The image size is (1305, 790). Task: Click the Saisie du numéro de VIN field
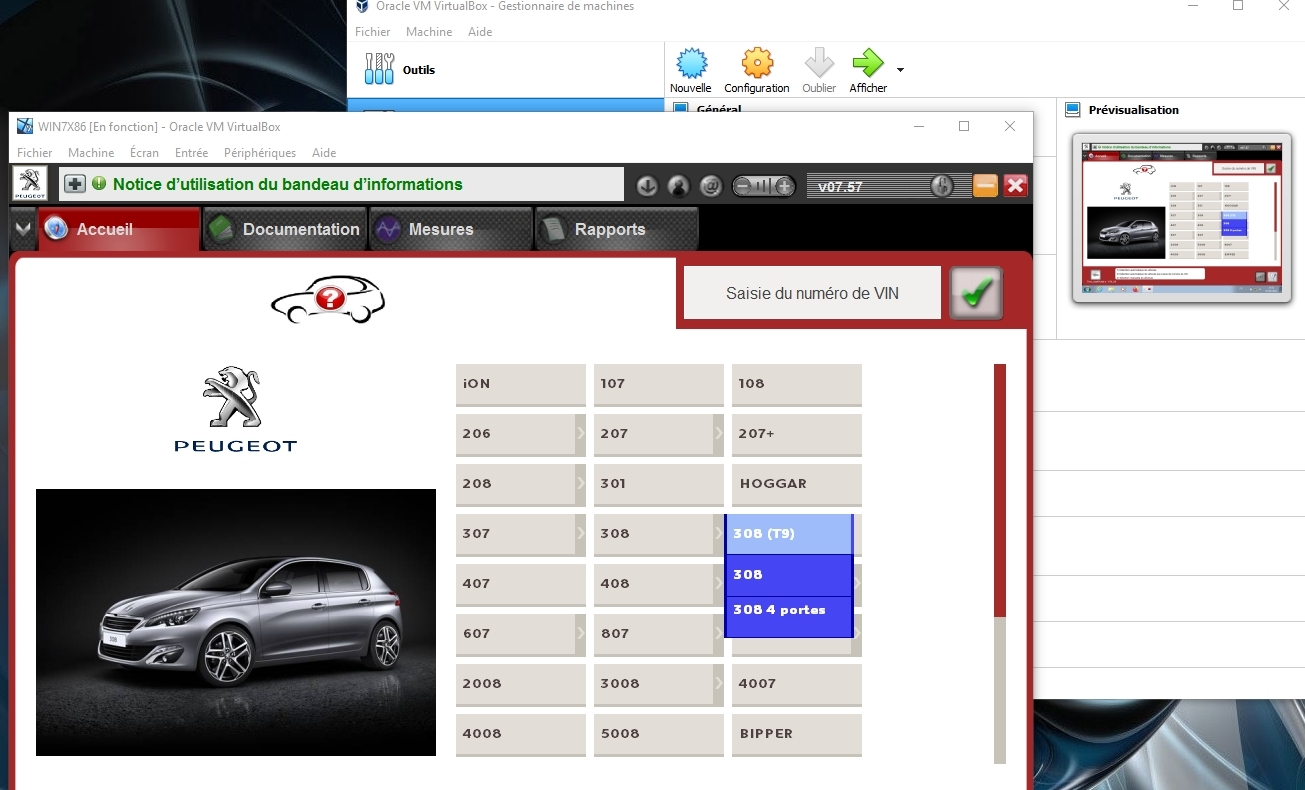(x=812, y=293)
